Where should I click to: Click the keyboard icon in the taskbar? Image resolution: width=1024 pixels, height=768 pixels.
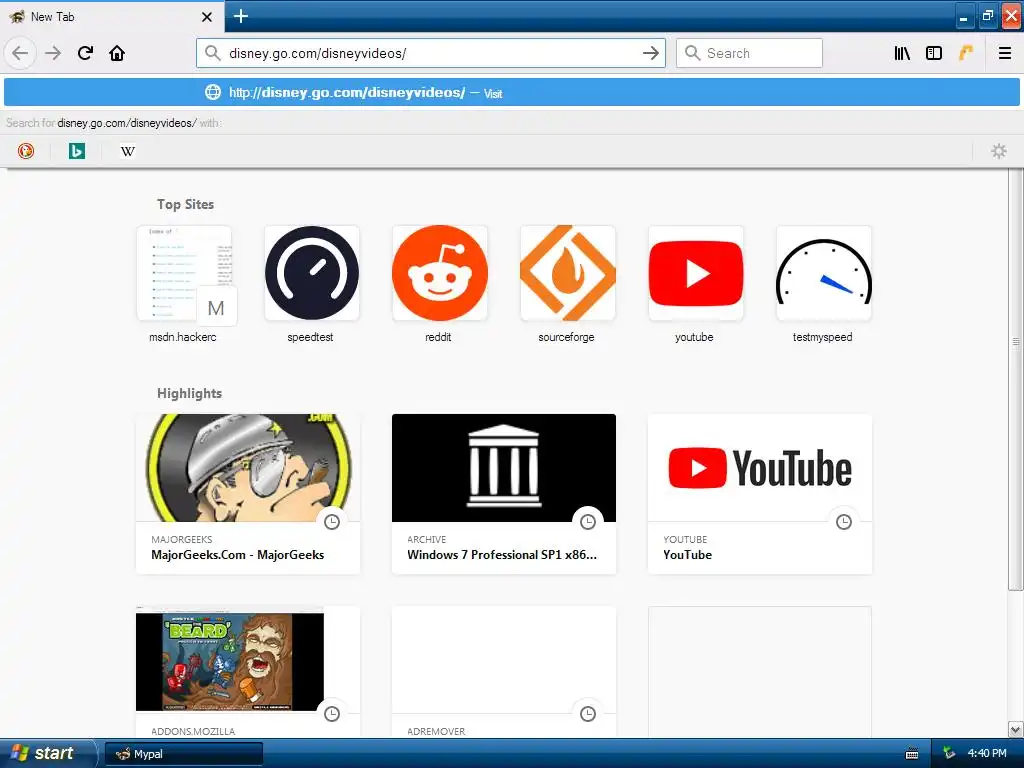click(912, 754)
